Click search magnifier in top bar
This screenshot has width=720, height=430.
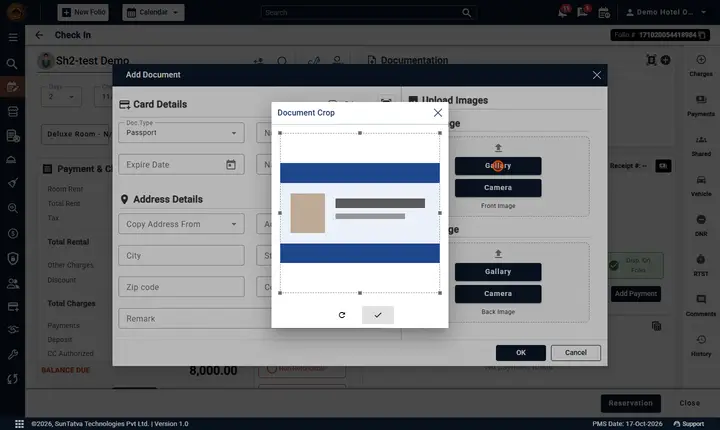point(467,12)
